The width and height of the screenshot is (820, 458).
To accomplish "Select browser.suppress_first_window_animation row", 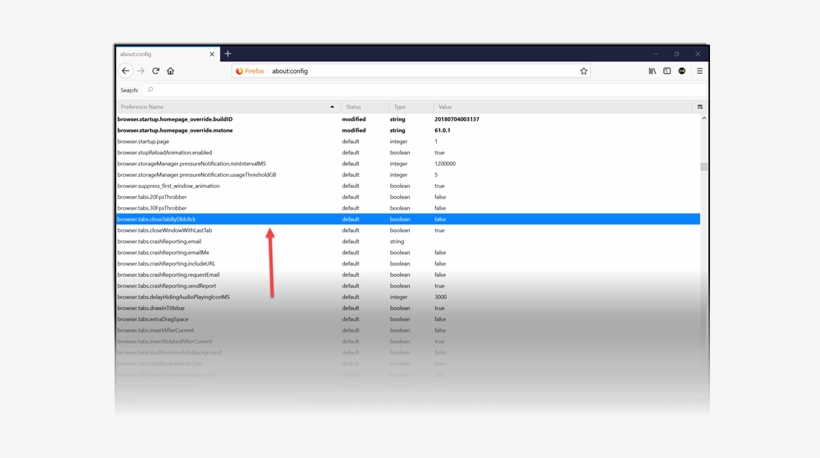I will (x=408, y=186).
